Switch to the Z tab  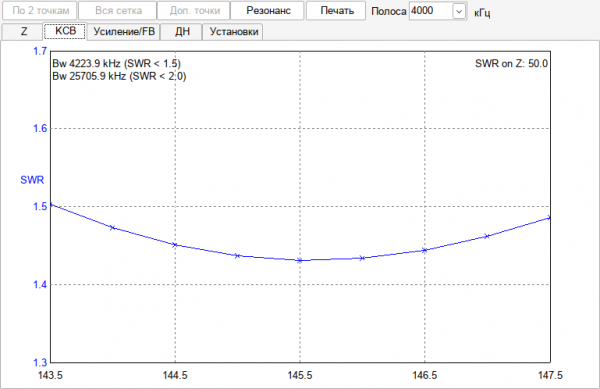(23, 31)
